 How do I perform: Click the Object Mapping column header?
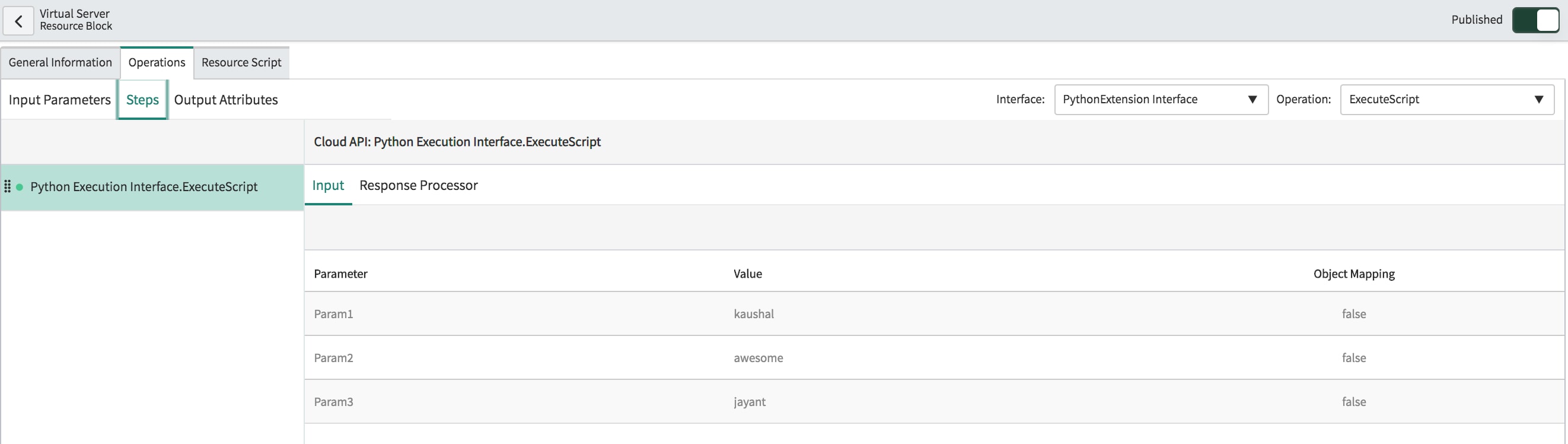pyautogui.click(x=1354, y=274)
